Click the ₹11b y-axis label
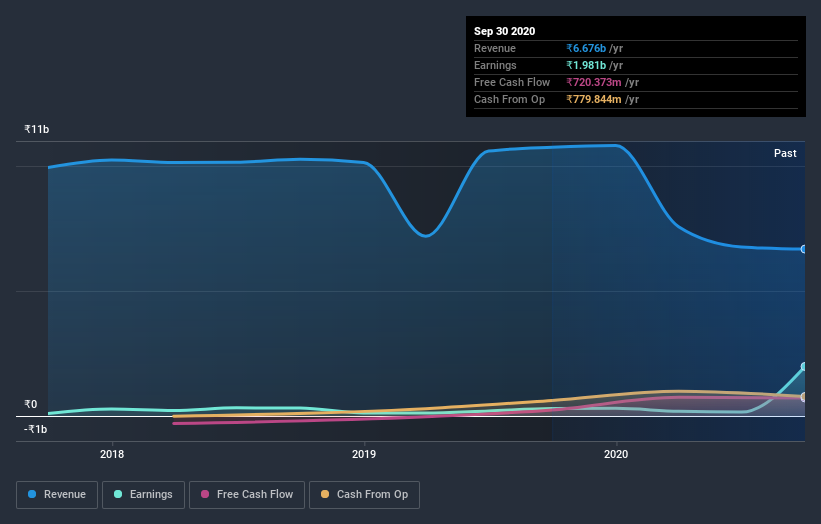Viewport: 821px width, 524px height. tap(37, 129)
